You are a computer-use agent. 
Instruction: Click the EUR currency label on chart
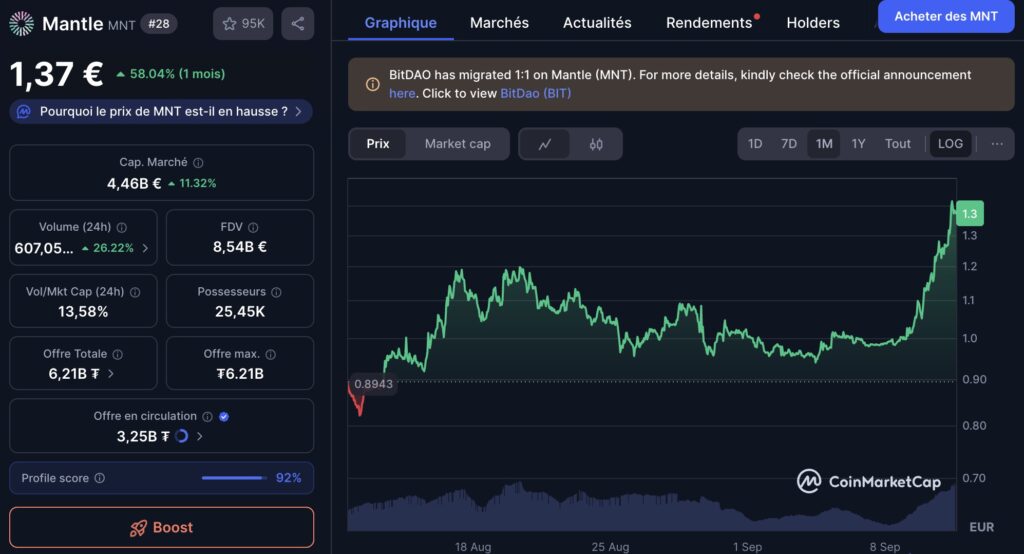pyautogui.click(x=982, y=527)
